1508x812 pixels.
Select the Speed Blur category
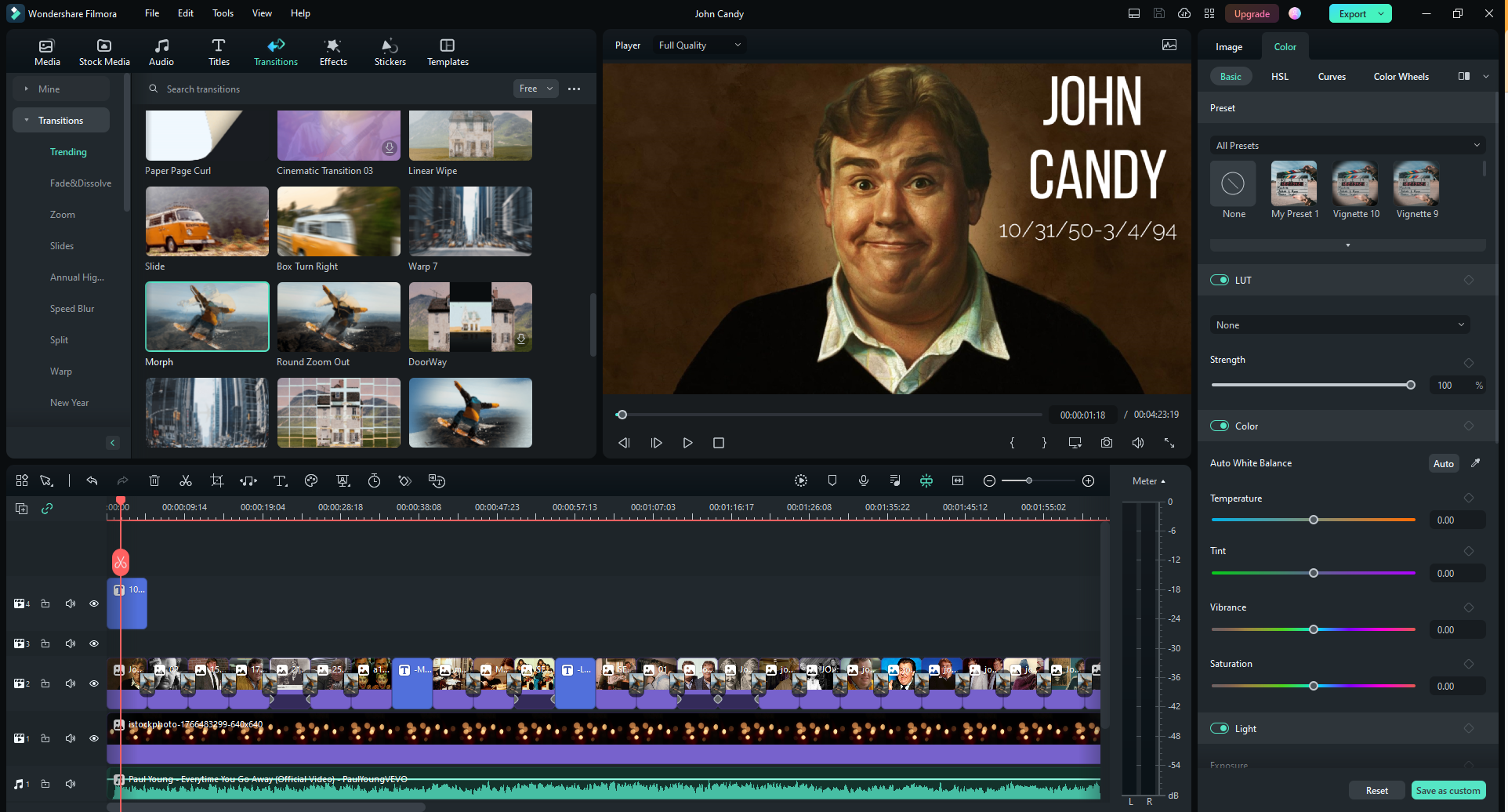pos(72,308)
